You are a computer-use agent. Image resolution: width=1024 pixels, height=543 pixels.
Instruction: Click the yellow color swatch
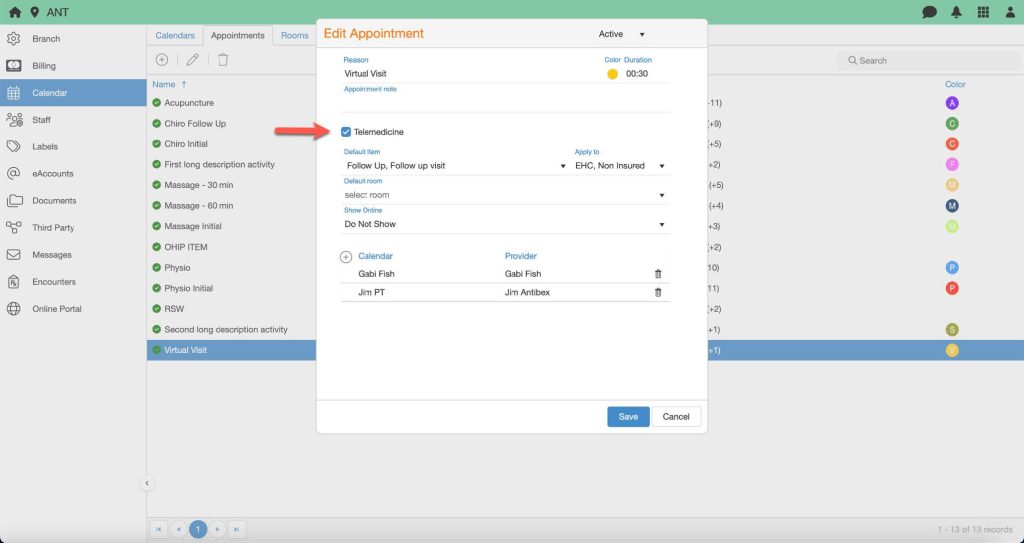point(612,74)
